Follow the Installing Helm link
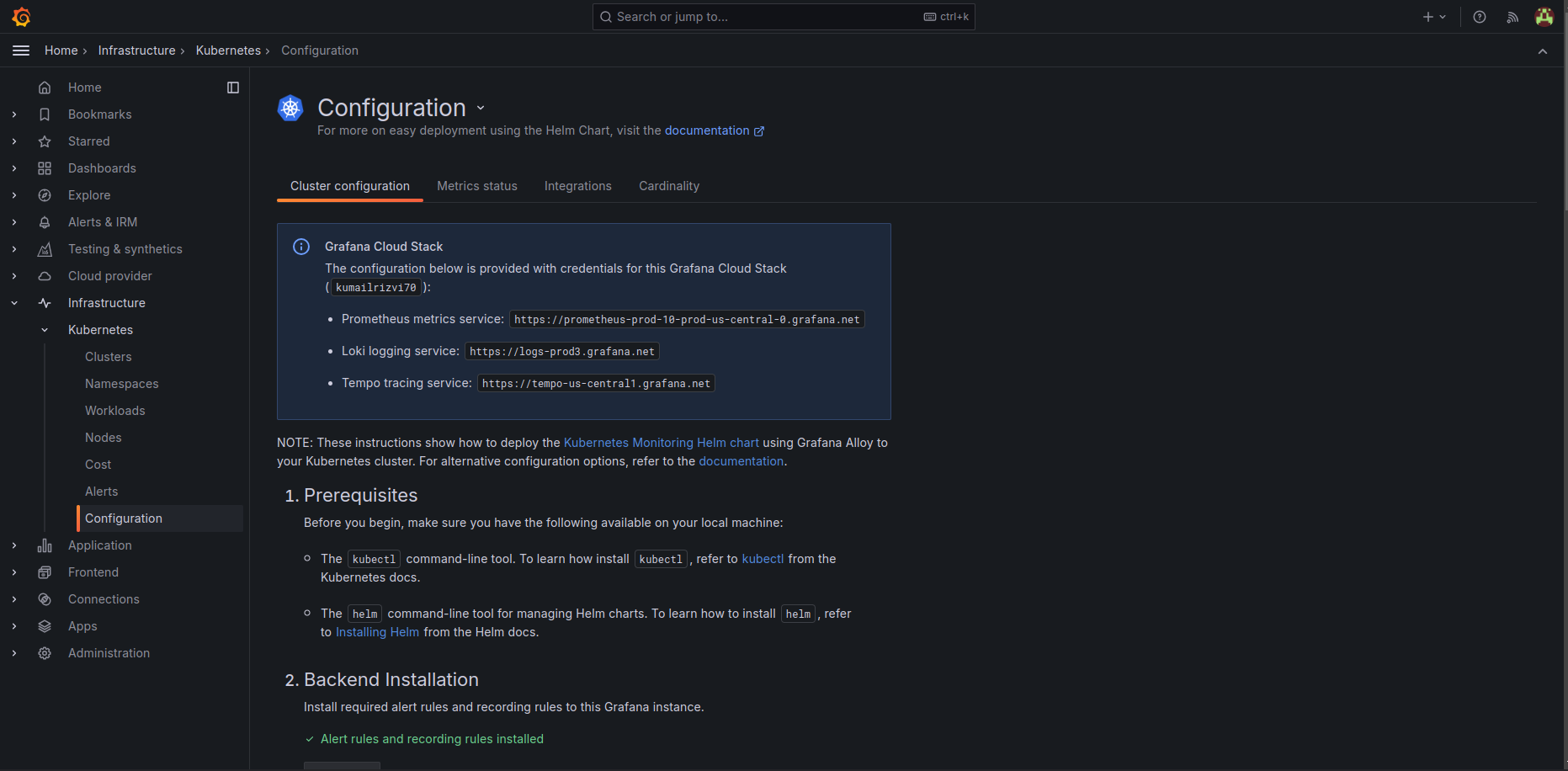Image resolution: width=1568 pixels, height=771 pixels. (x=377, y=632)
